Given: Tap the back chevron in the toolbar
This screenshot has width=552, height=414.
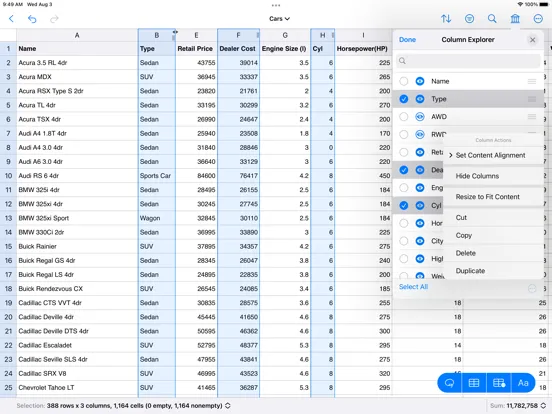Looking at the screenshot, I should 11,19.
